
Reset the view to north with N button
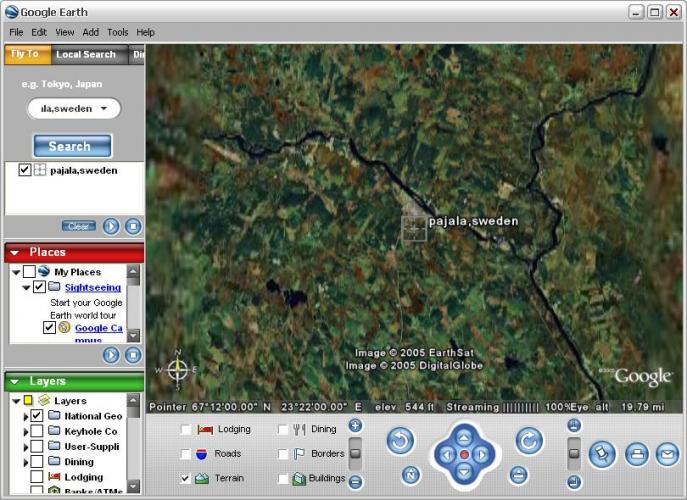point(411,475)
